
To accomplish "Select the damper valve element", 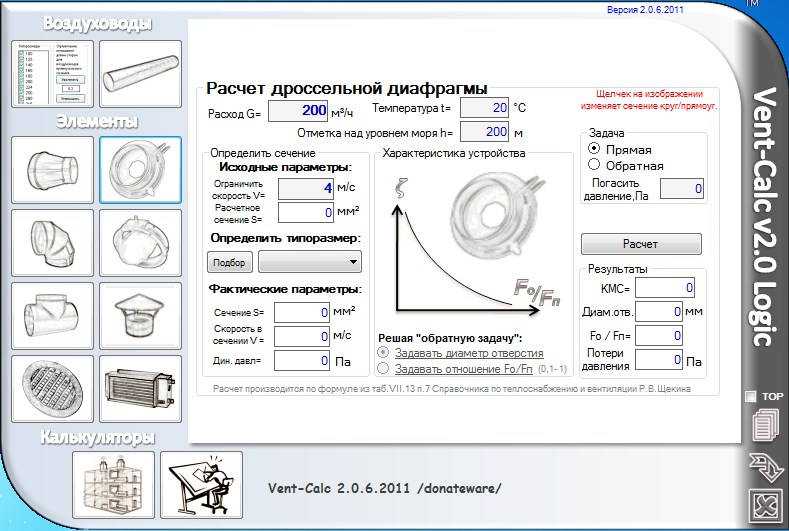I will pyautogui.click(x=140, y=243).
